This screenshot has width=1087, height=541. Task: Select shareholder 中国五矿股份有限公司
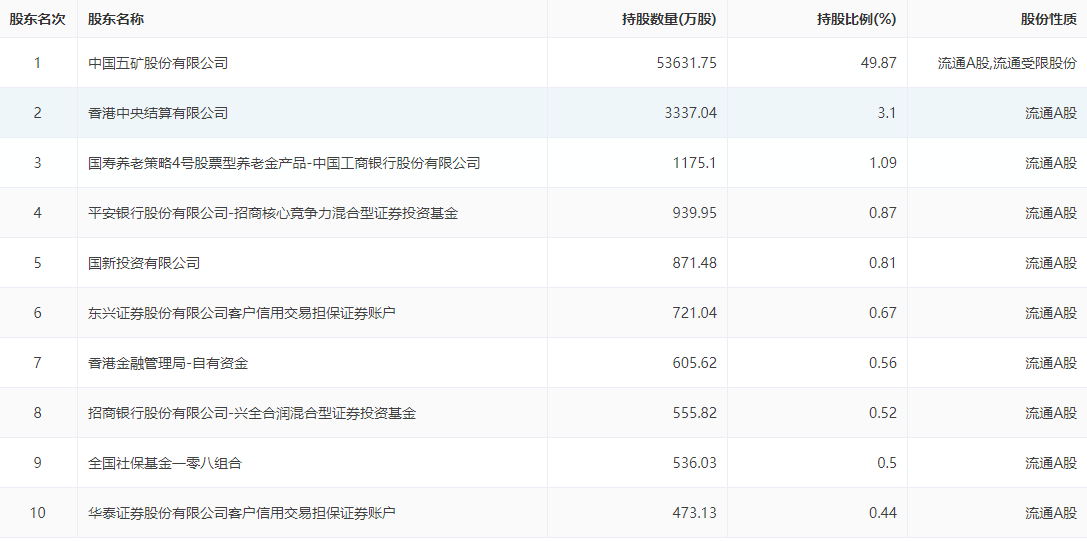(x=158, y=63)
